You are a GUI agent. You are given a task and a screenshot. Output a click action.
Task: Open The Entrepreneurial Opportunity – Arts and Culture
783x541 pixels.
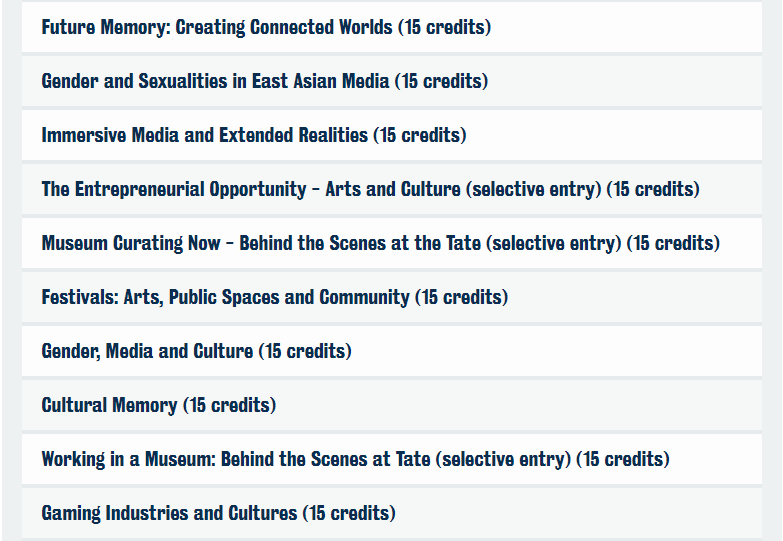[392, 189]
